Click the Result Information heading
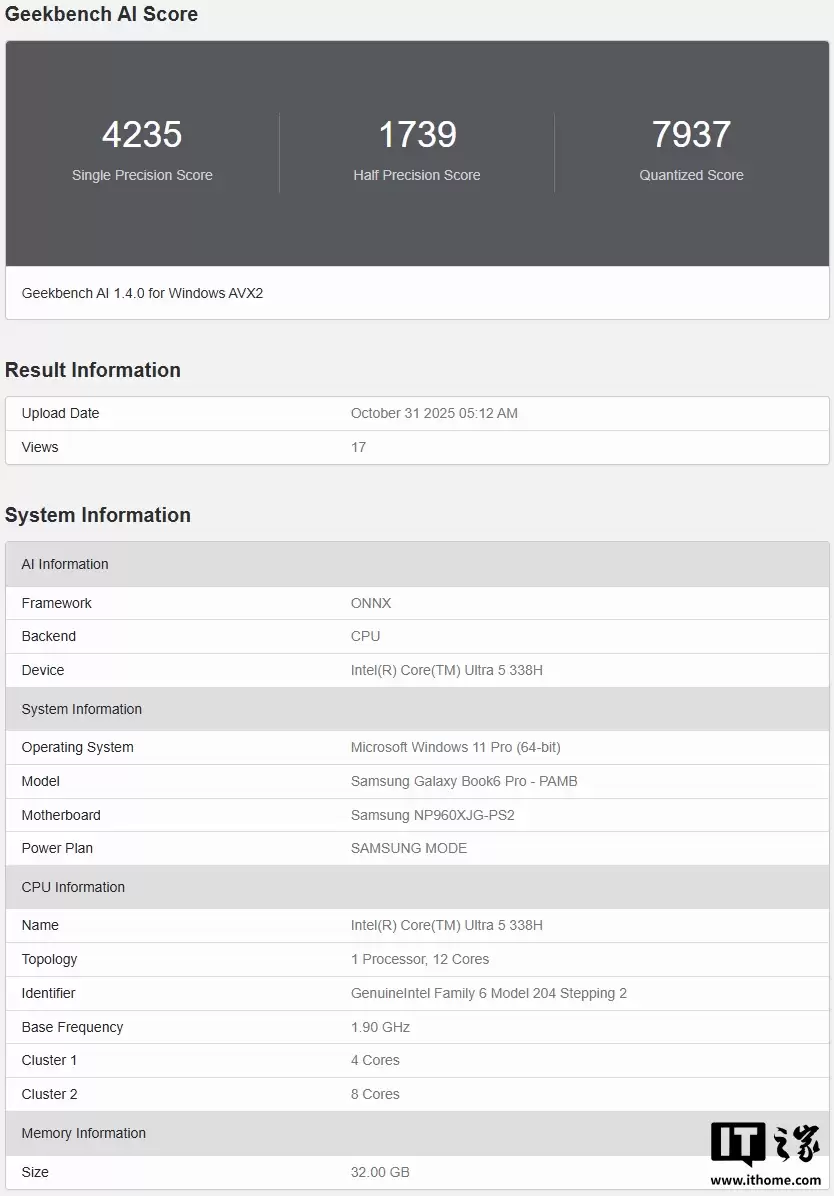Viewport: 834px width, 1196px height. pyautogui.click(x=93, y=370)
